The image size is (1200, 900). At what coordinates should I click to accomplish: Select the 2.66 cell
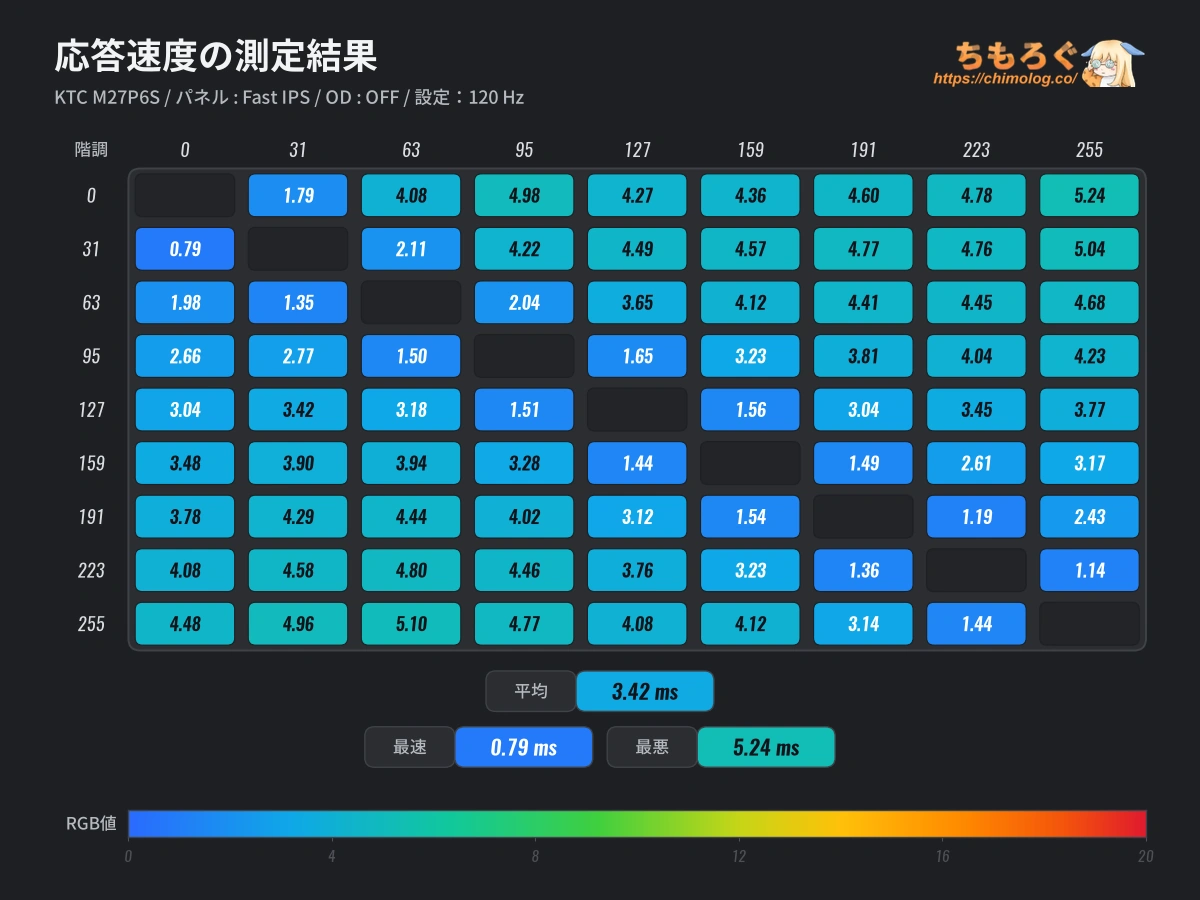click(185, 356)
